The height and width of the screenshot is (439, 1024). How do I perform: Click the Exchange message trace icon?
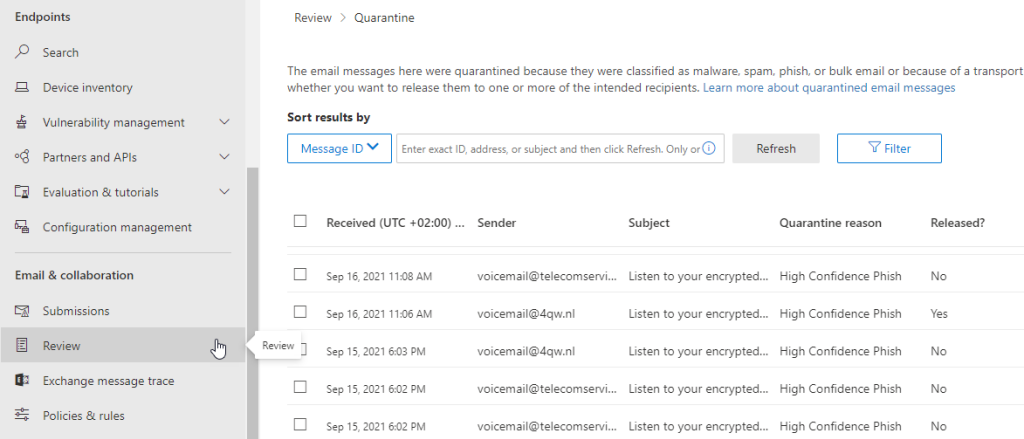point(22,381)
